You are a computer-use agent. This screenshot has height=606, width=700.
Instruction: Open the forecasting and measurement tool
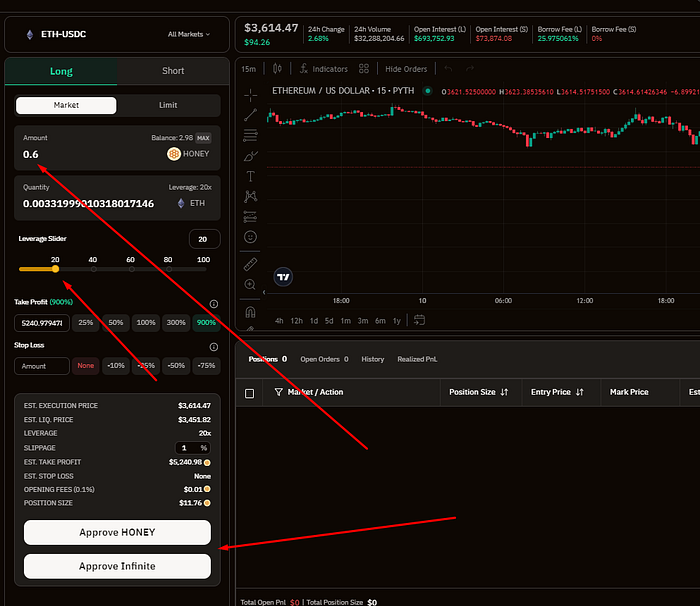[x=250, y=217]
